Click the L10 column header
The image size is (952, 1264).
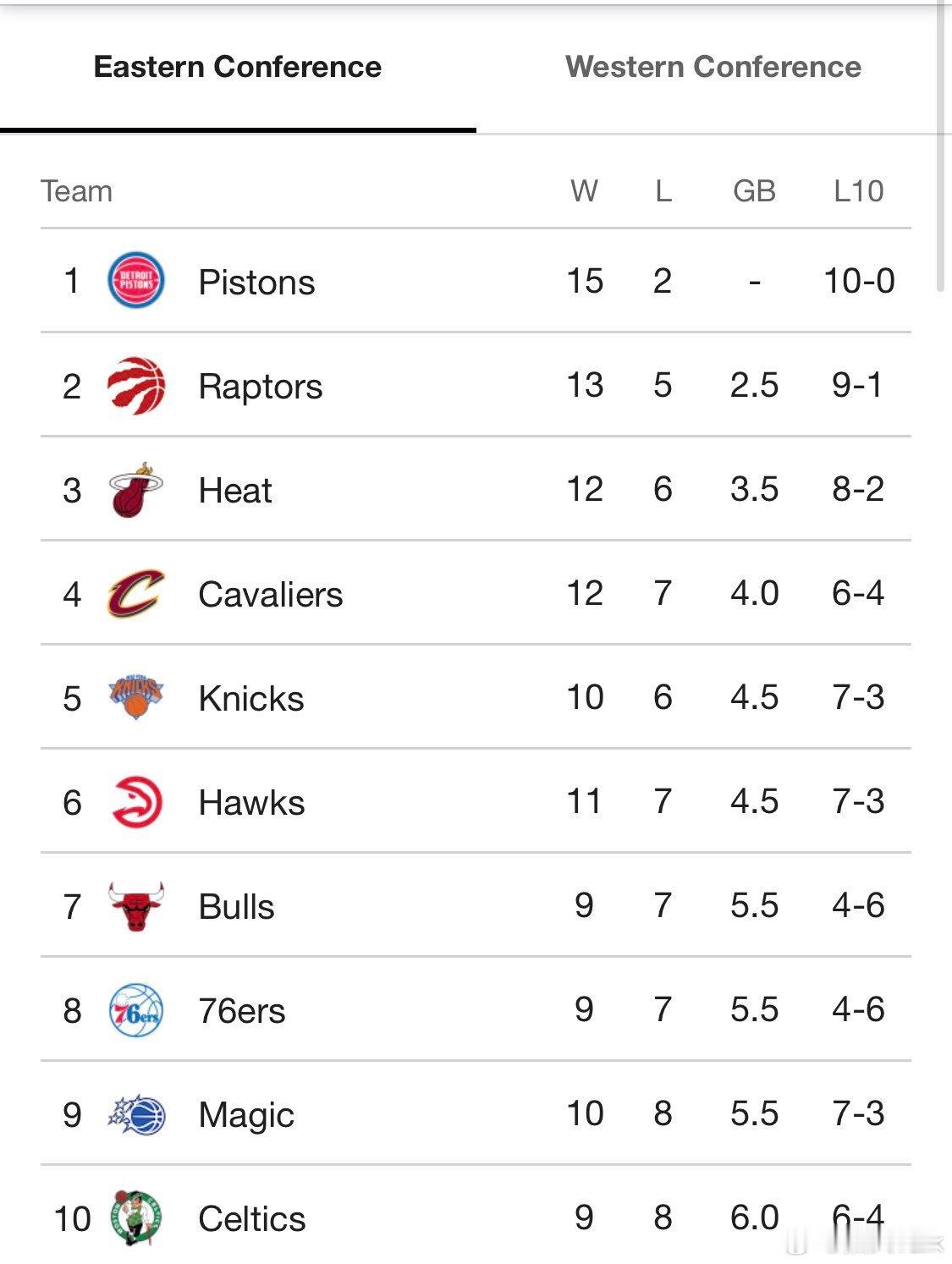point(858,191)
